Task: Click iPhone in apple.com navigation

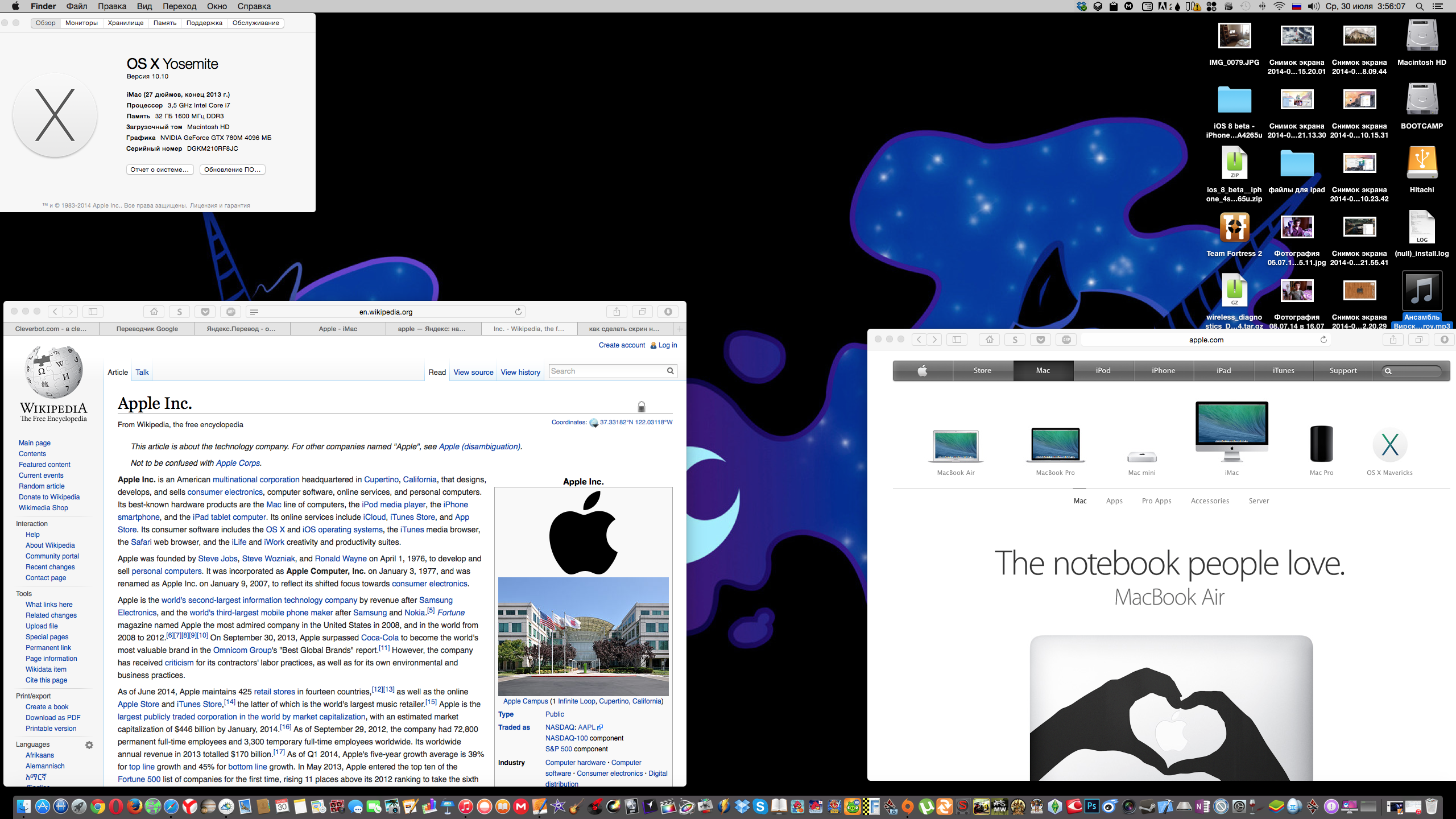Action: [1163, 370]
